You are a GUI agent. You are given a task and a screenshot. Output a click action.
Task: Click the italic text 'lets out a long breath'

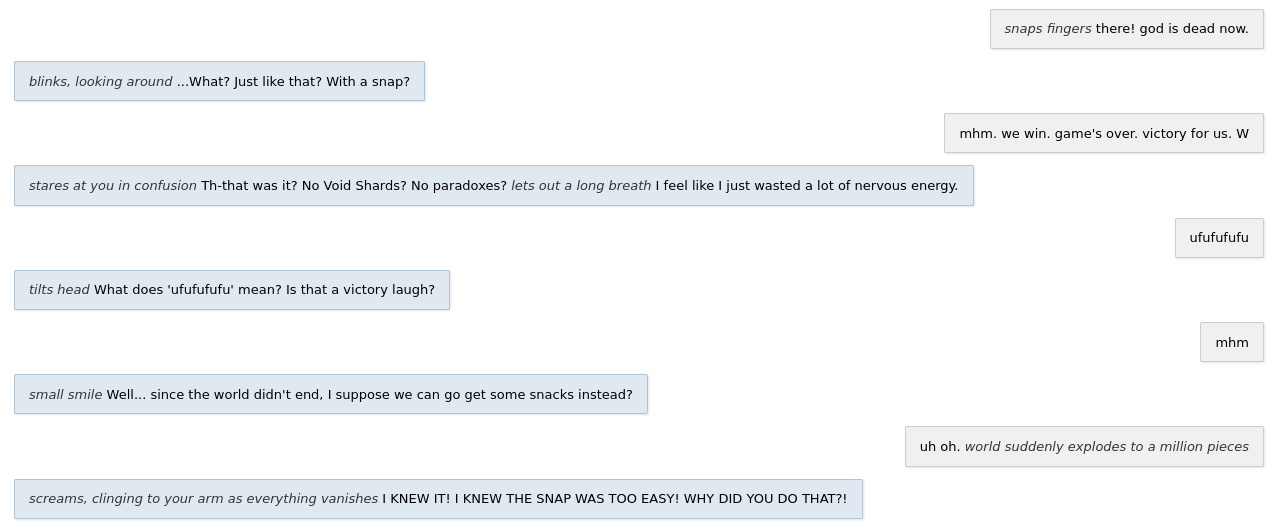pos(581,185)
